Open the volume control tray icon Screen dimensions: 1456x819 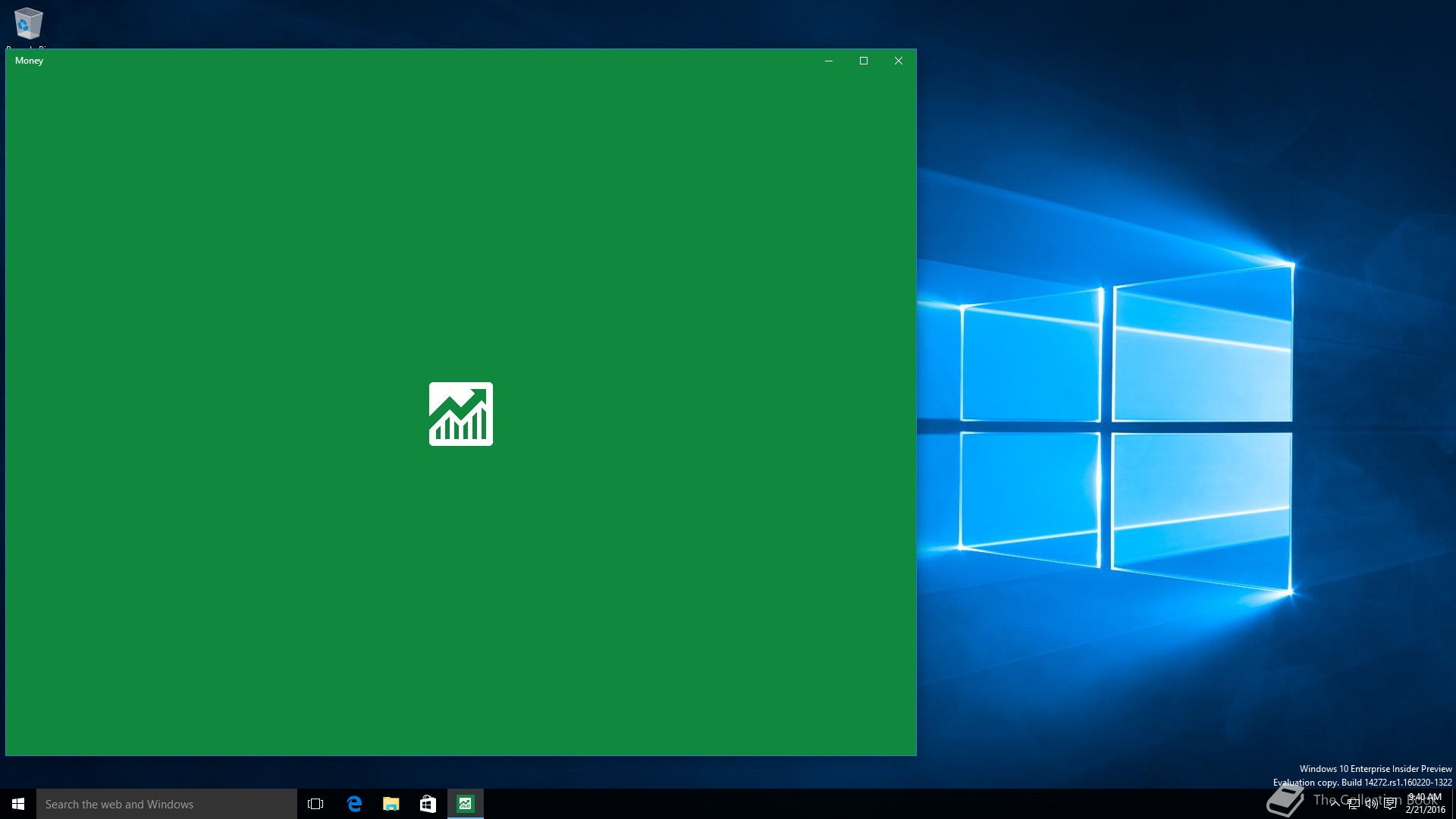[1371, 804]
